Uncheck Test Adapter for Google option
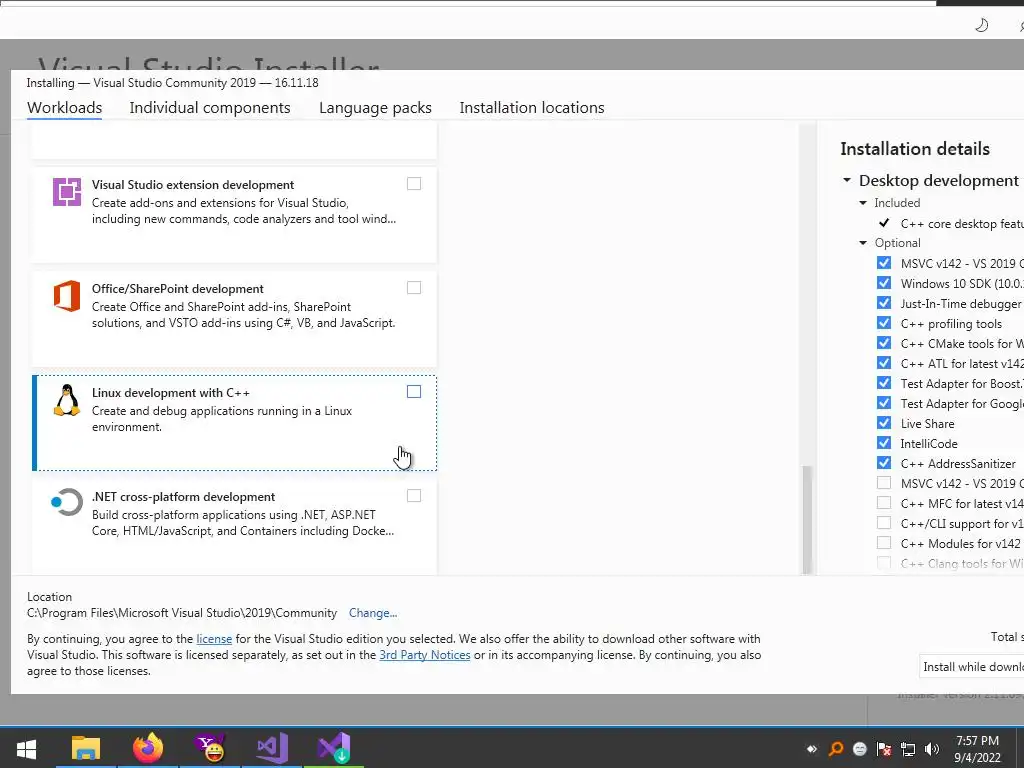This screenshot has width=1024, height=768. pyautogui.click(x=884, y=403)
